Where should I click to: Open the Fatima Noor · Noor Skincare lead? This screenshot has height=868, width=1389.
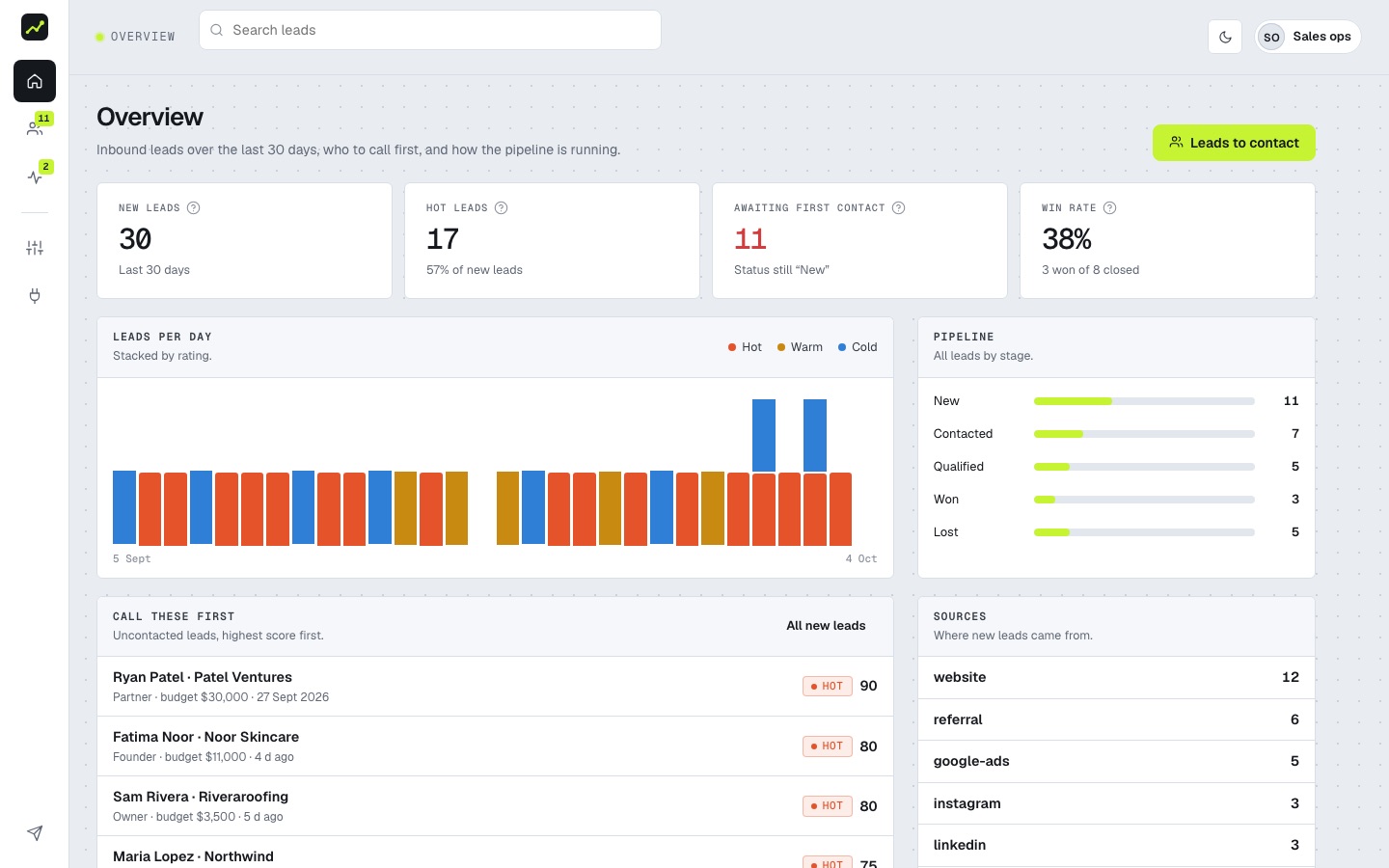click(x=495, y=746)
